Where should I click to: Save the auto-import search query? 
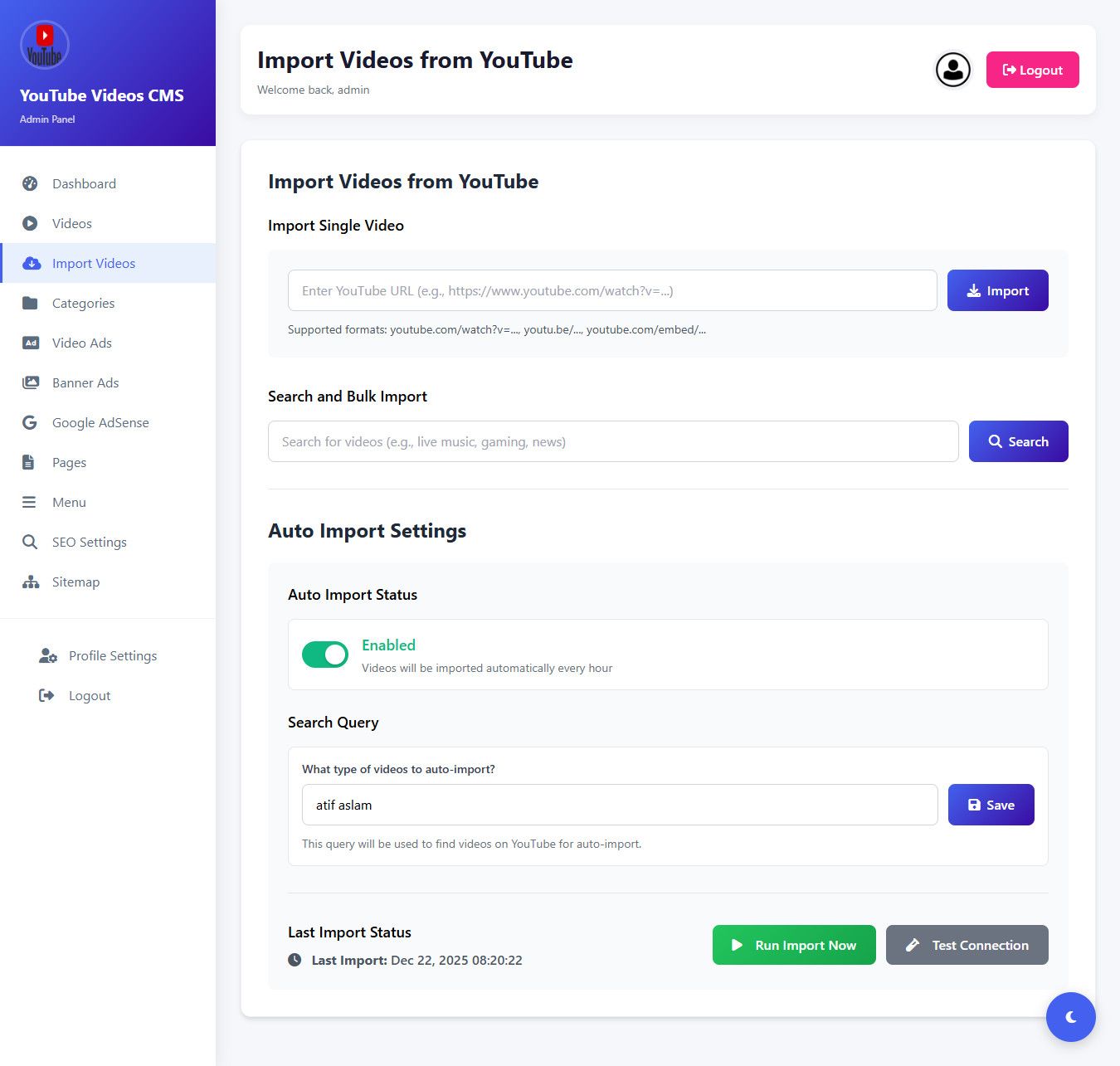pyautogui.click(x=991, y=805)
